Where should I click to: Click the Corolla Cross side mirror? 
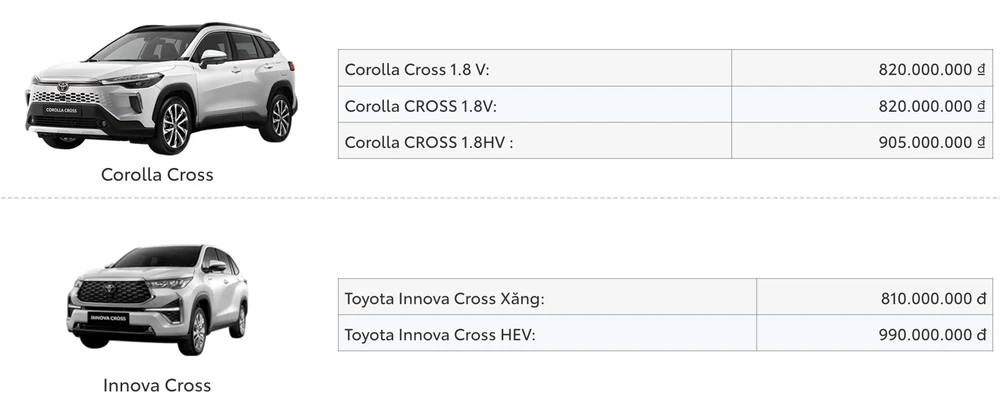(x=212, y=56)
